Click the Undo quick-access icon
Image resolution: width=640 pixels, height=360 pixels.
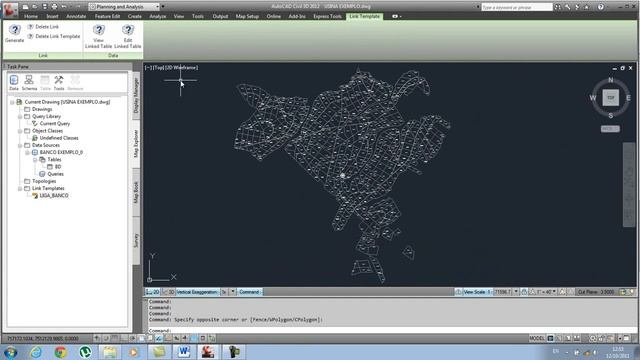tap(64, 7)
